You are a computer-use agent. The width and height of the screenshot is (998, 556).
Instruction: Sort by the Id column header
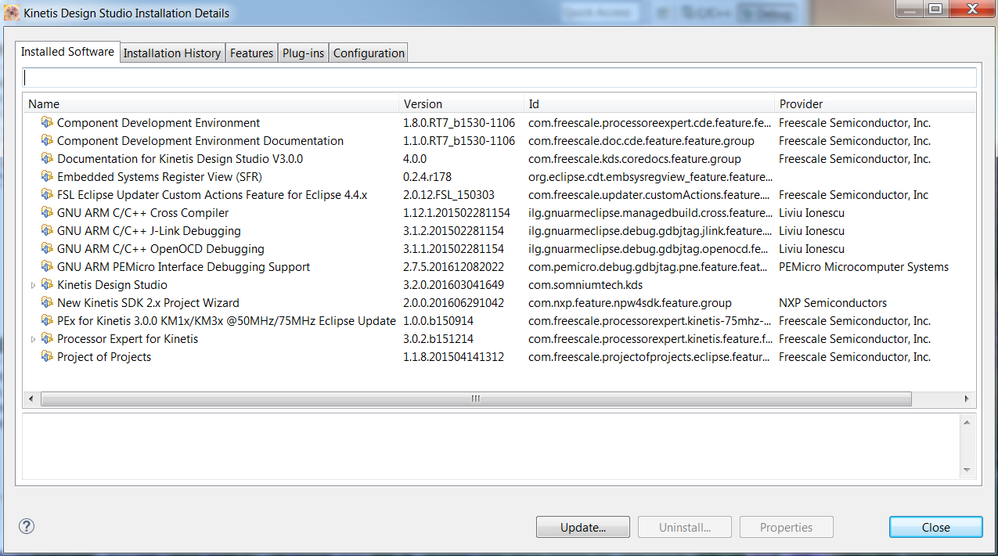(649, 104)
